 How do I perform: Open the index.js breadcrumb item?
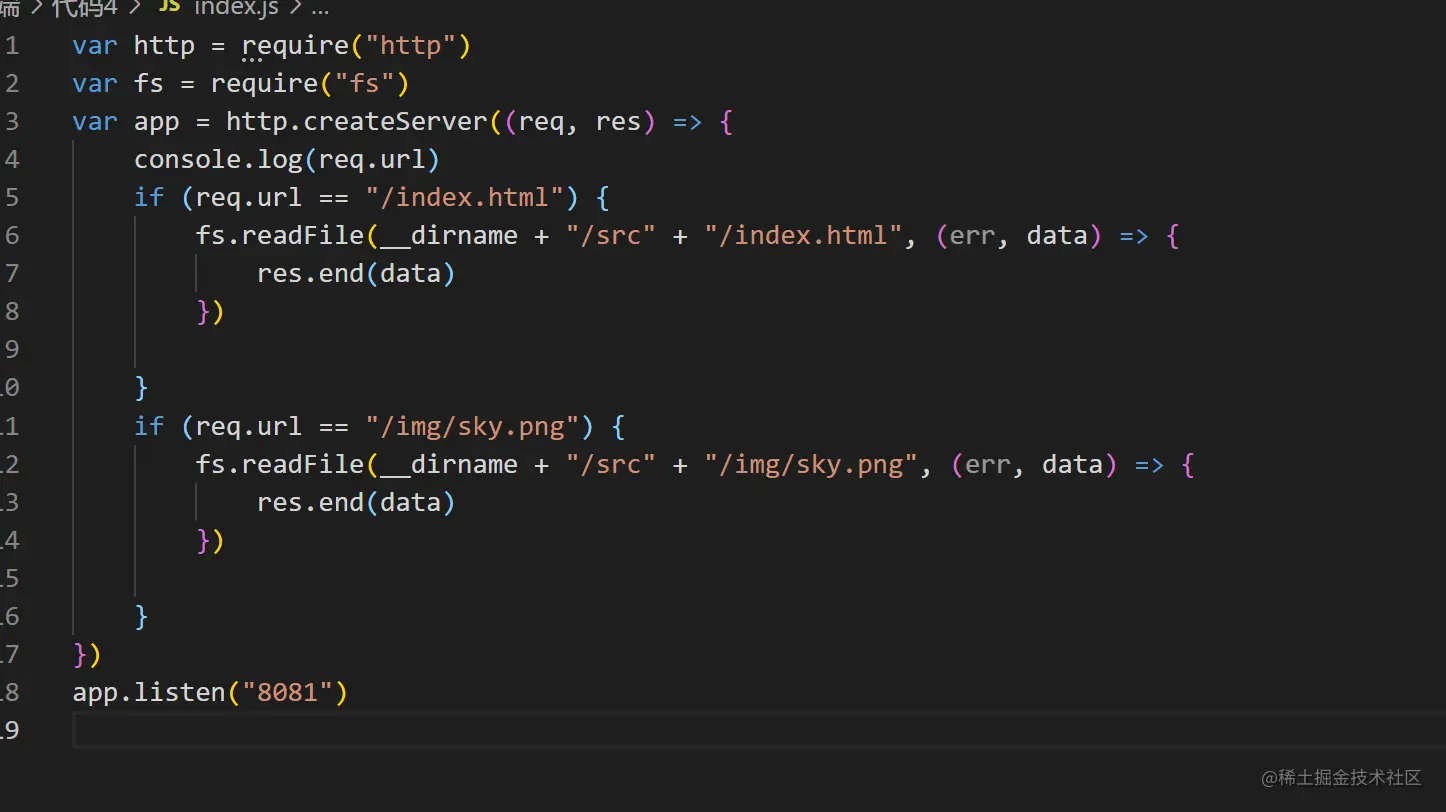[x=236, y=6]
